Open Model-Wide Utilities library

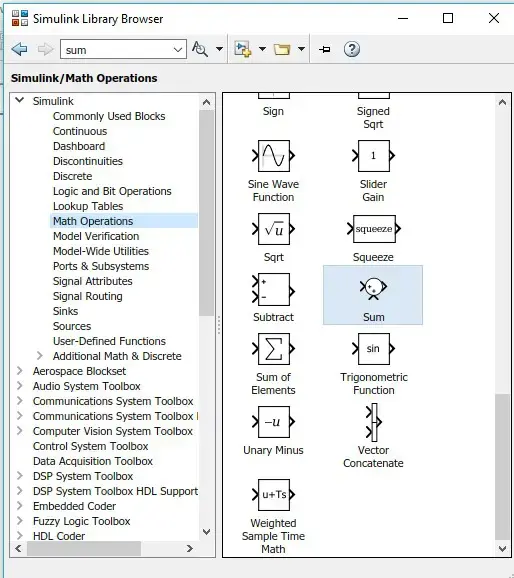(x=101, y=251)
